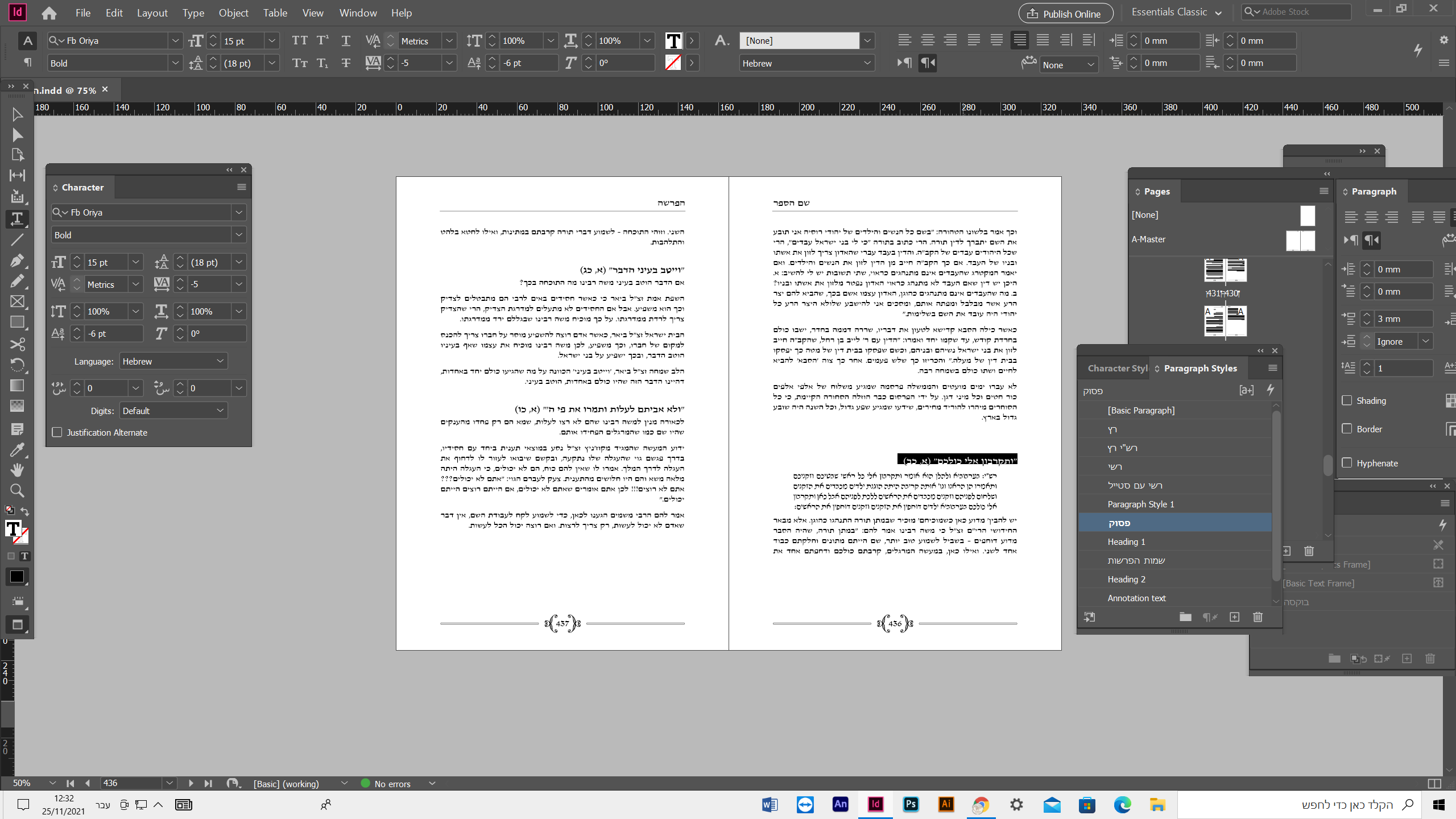Select the Type tool in toolbox
Viewport: 1456px width, 819px height.
(x=17, y=218)
